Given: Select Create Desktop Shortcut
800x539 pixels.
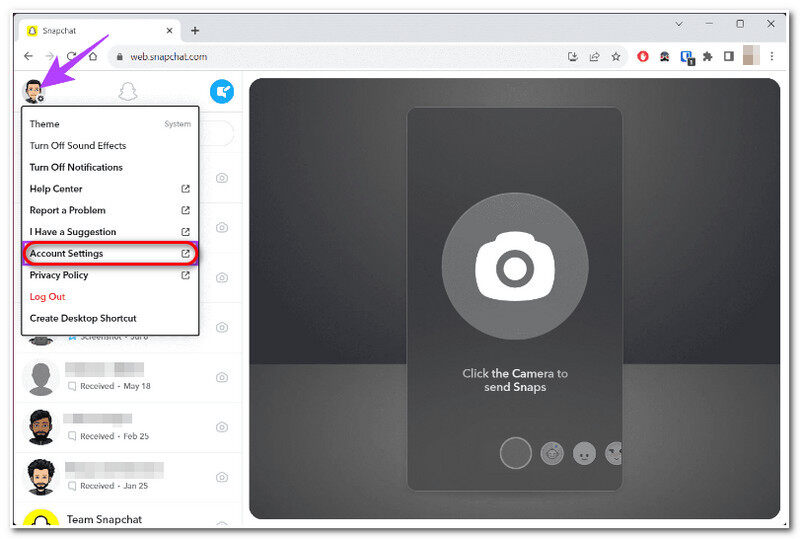Looking at the screenshot, I should point(110,318).
